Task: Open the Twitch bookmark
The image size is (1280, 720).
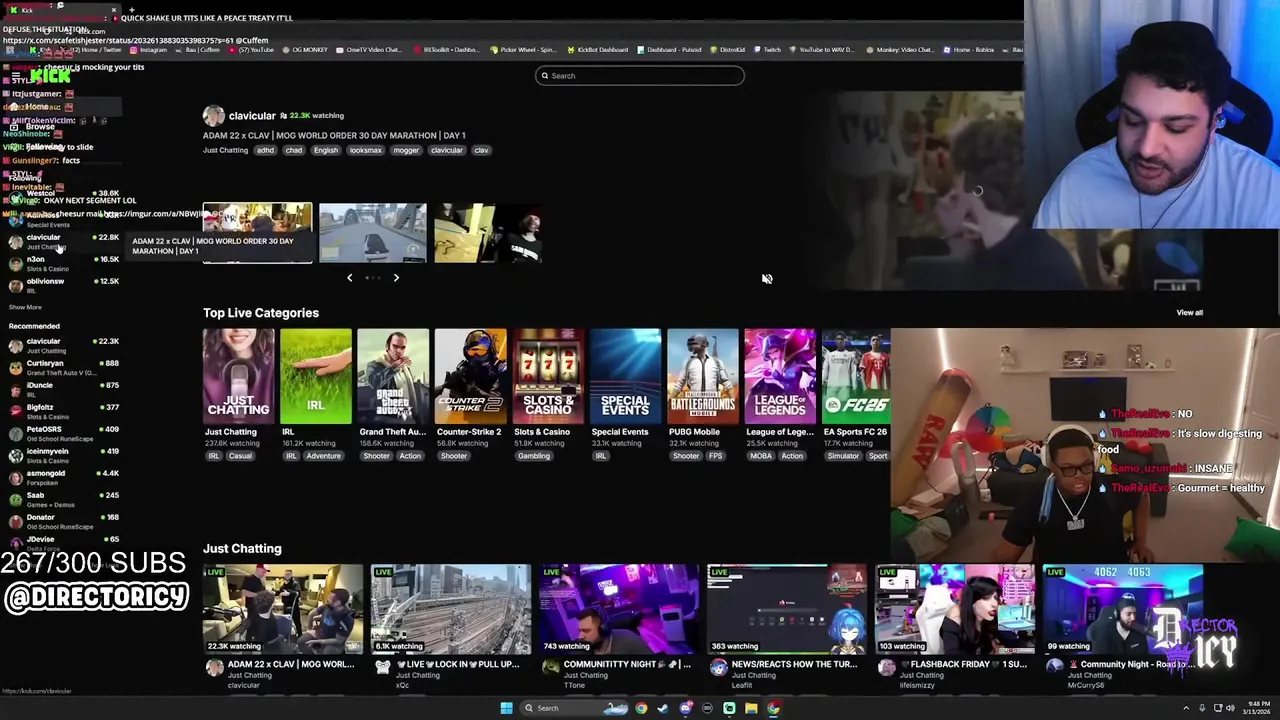Action: point(768,50)
